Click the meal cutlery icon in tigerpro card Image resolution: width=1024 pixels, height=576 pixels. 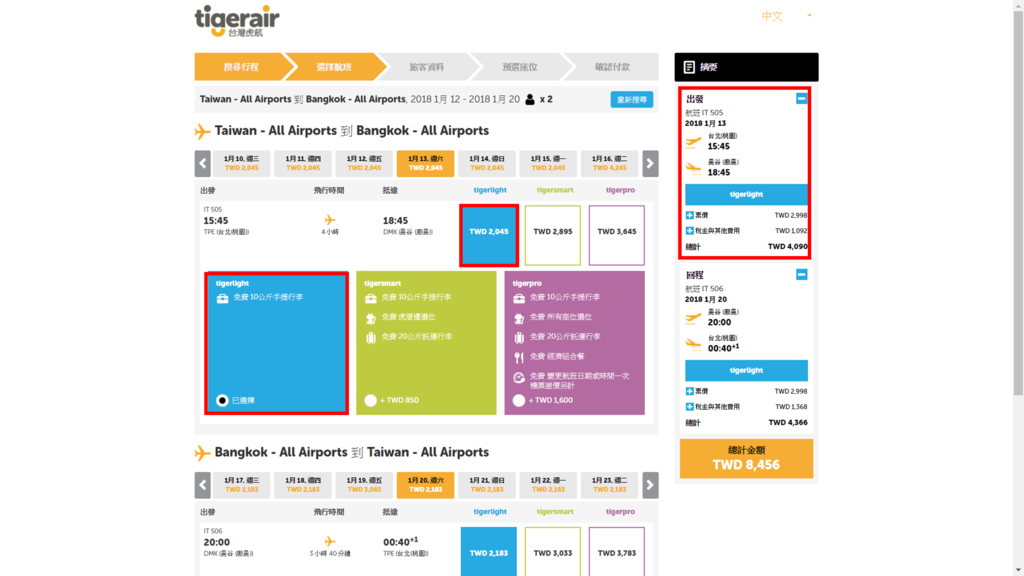[519, 357]
